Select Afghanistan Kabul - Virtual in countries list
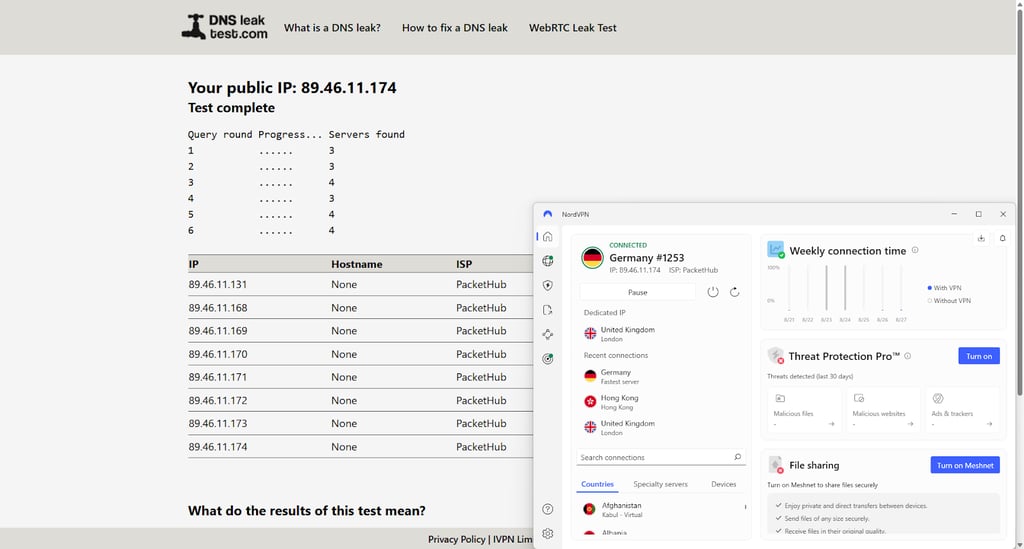Screen dimensions: 1024x549 [x=660, y=509]
